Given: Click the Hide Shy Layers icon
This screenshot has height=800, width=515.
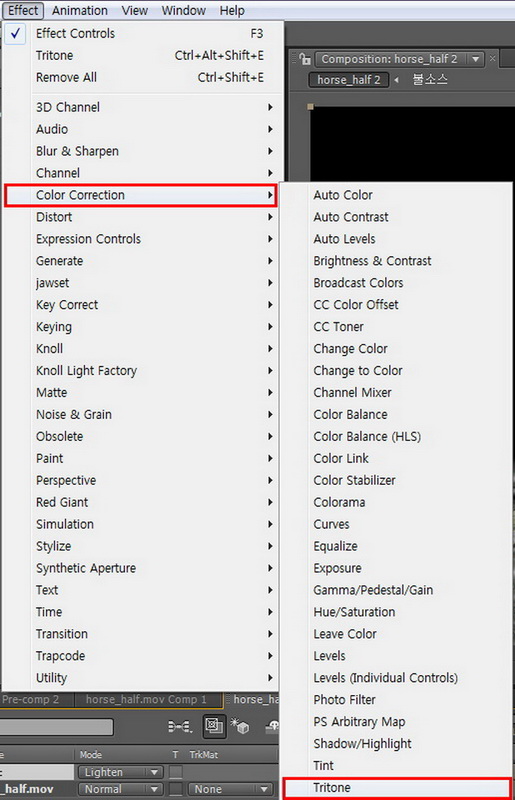Looking at the screenshot, I should click(272, 726).
